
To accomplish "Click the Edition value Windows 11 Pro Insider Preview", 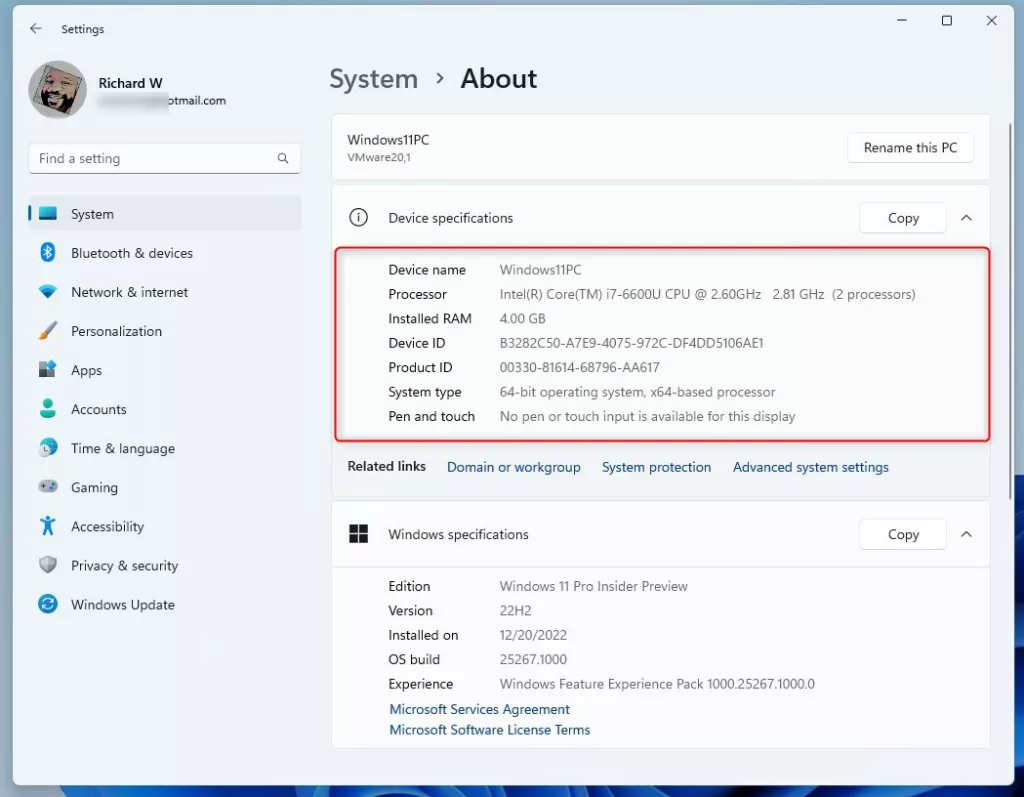I will tap(594, 587).
